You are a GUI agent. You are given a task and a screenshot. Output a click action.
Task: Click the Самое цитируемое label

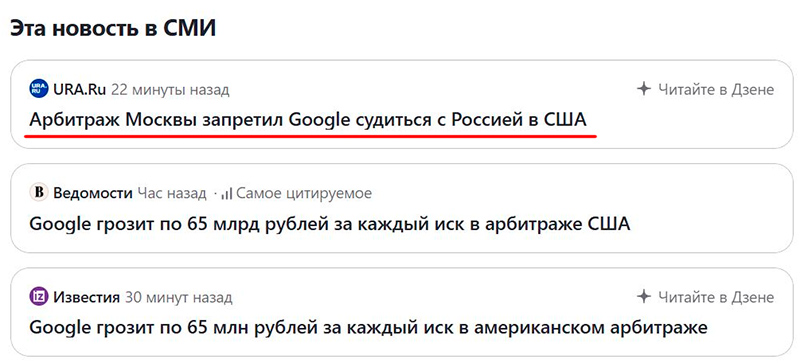click(304, 193)
